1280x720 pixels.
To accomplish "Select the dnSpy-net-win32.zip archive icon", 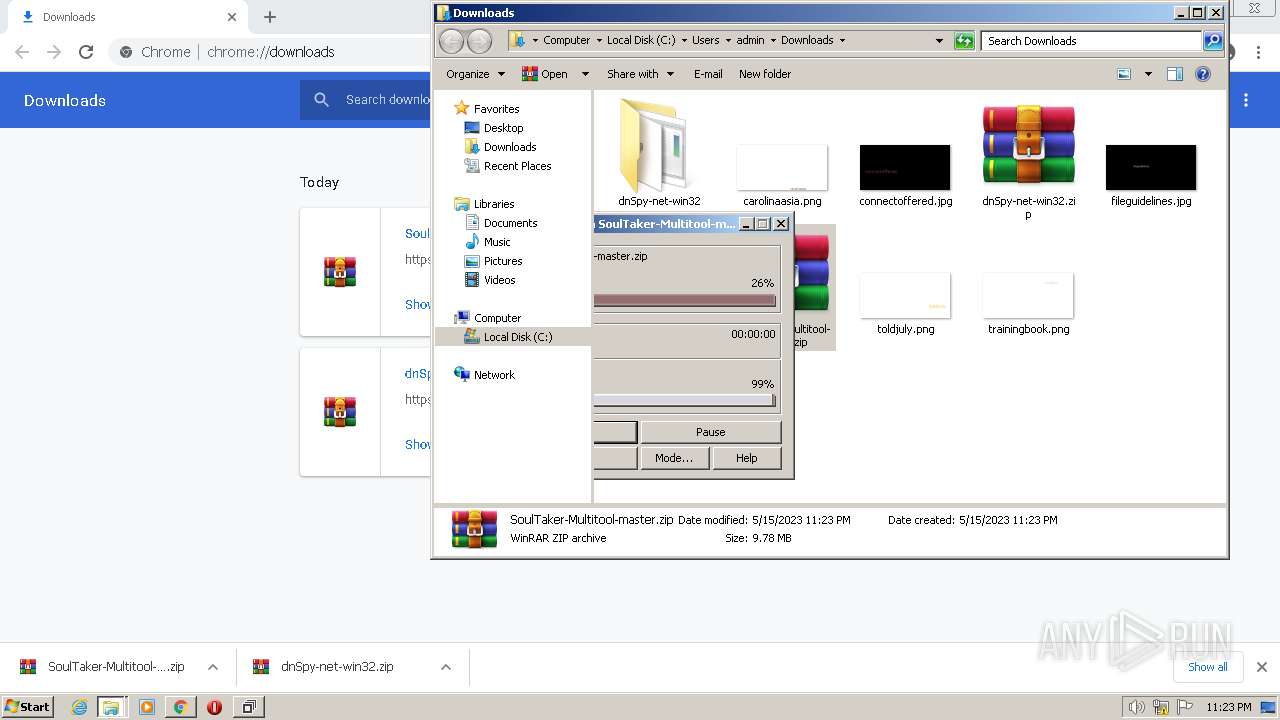I will pos(1028,145).
